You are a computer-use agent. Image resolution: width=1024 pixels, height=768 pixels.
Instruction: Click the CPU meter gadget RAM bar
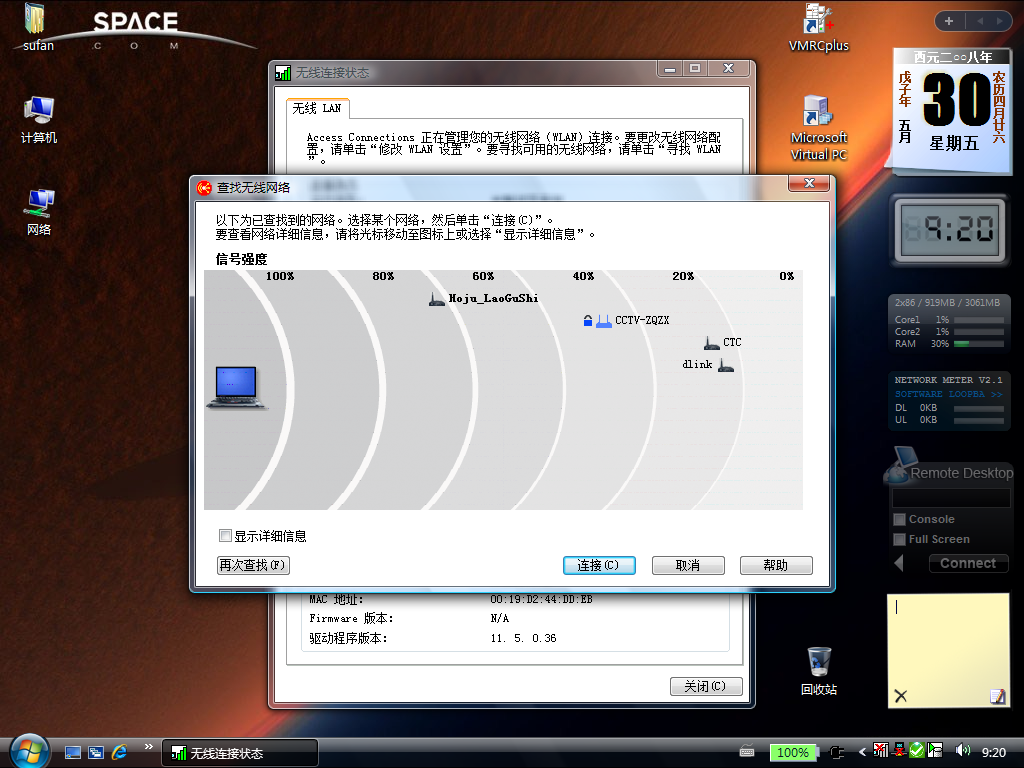tap(978, 344)
